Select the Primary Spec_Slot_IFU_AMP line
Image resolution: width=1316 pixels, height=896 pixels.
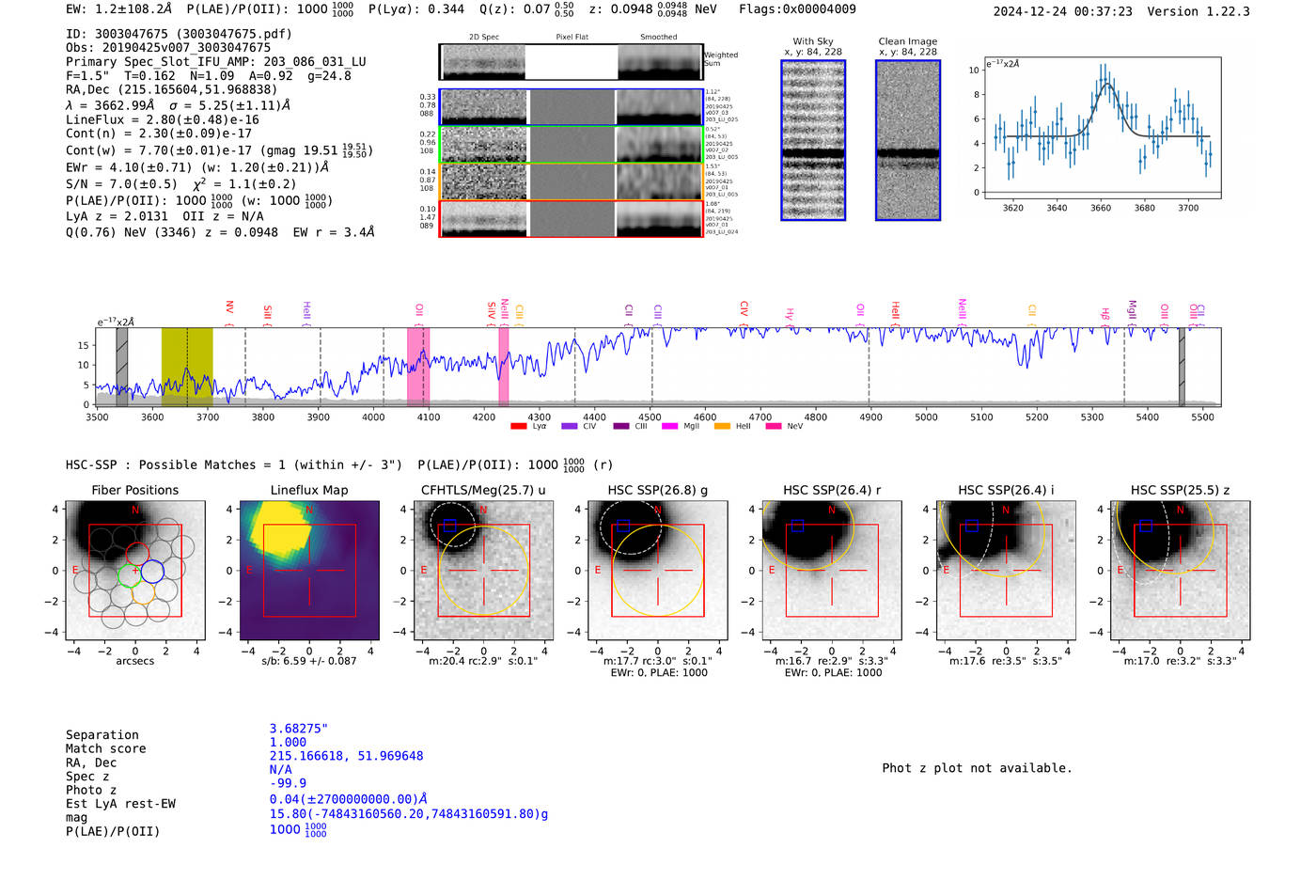[x=216, y=62]
